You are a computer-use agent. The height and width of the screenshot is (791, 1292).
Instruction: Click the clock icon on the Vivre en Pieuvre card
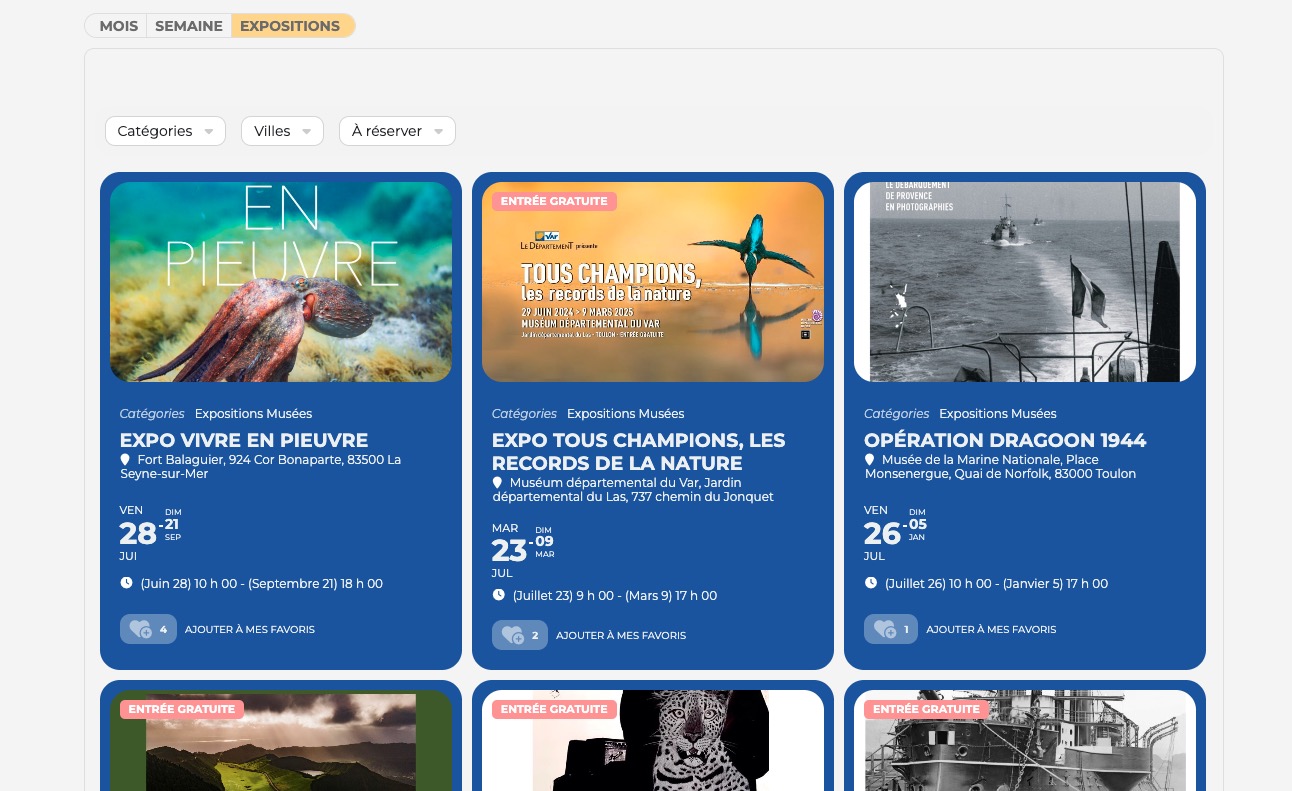[126, 583]
